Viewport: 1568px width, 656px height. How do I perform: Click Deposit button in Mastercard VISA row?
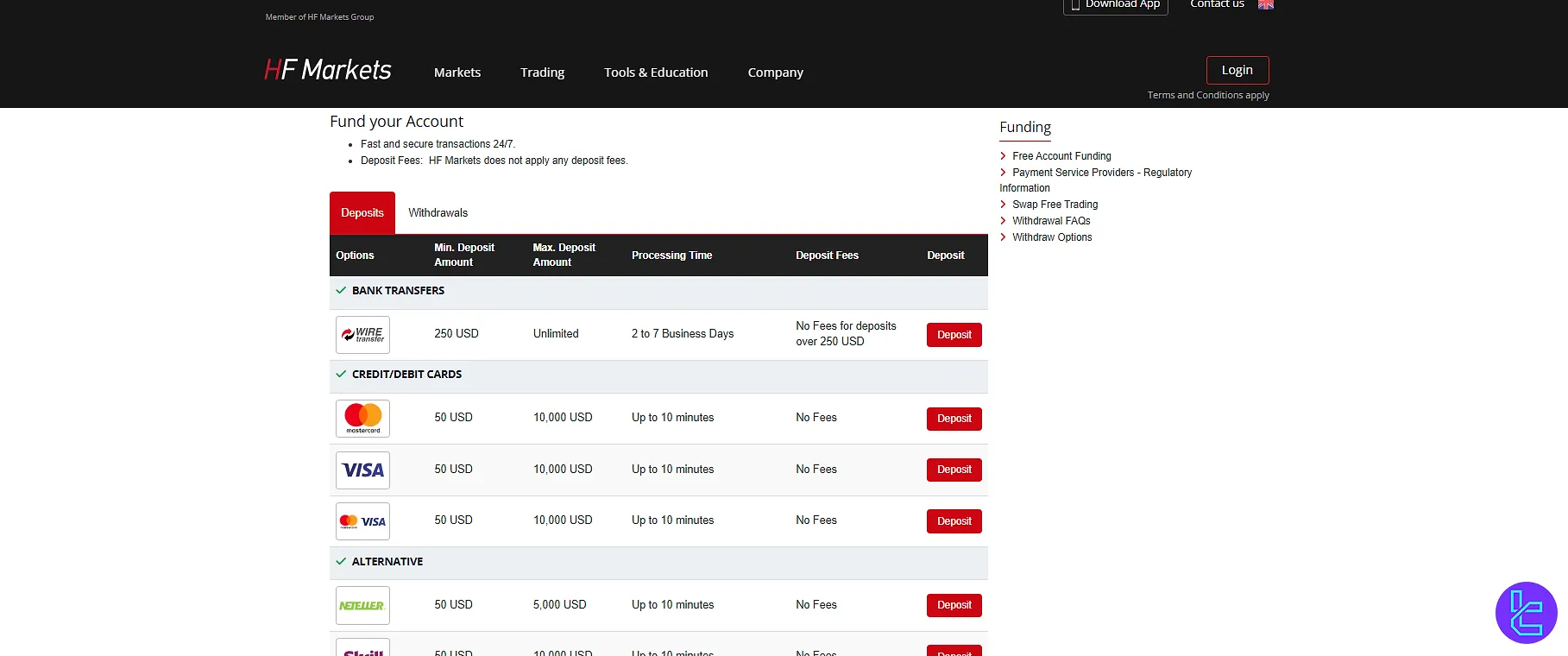pyautogui.click(x=954, y=521)
